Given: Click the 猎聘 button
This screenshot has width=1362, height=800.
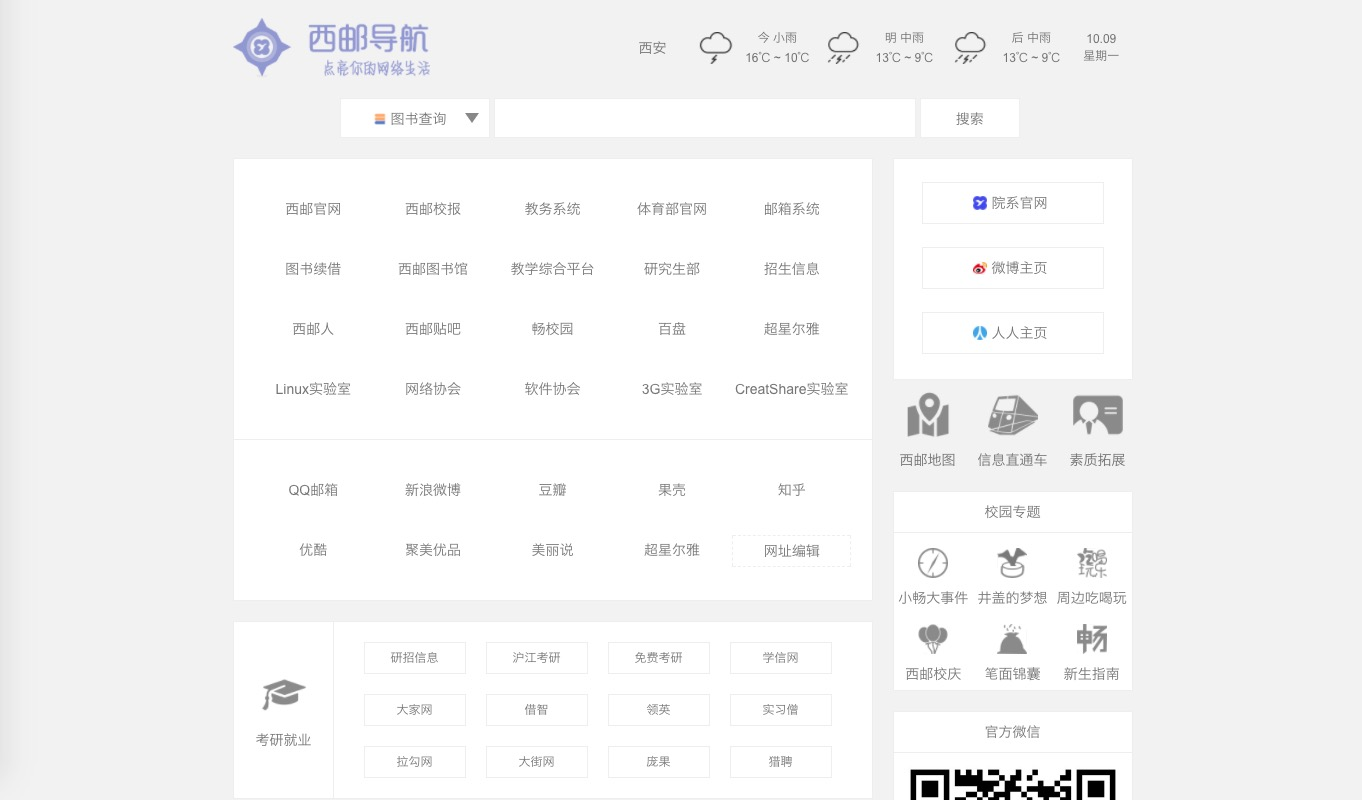Looking at the screenshot, I should pyautogui.click(x=781, y=762).
